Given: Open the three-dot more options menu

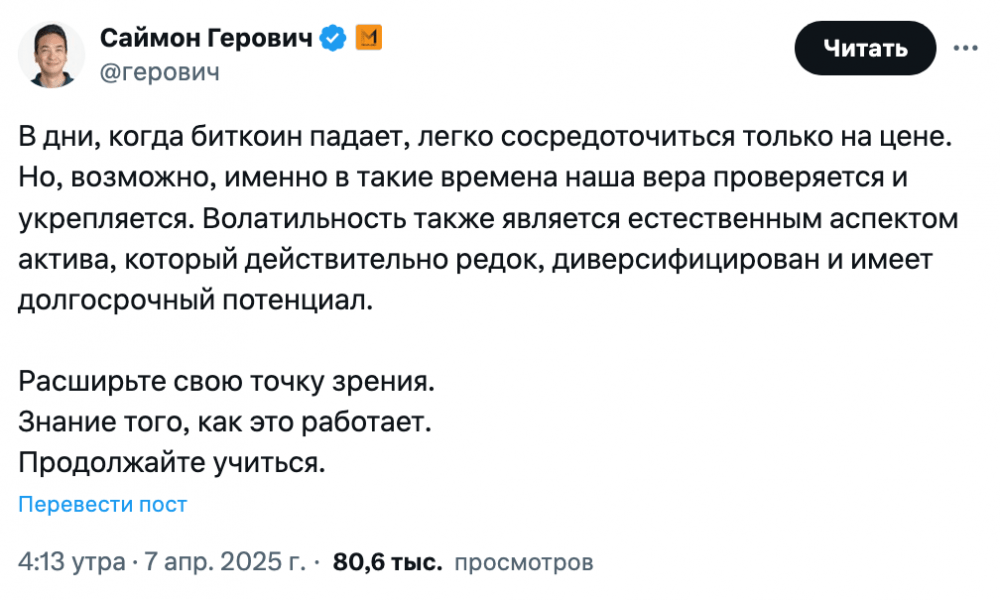Looking at the screenshot, I should pyautogui.click(x=965, y=47).
